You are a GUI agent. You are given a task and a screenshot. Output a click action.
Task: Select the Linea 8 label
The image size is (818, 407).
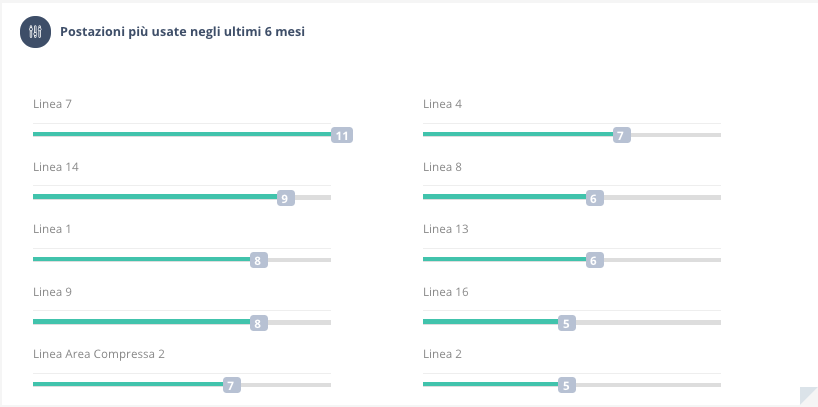tap(442, 167)
